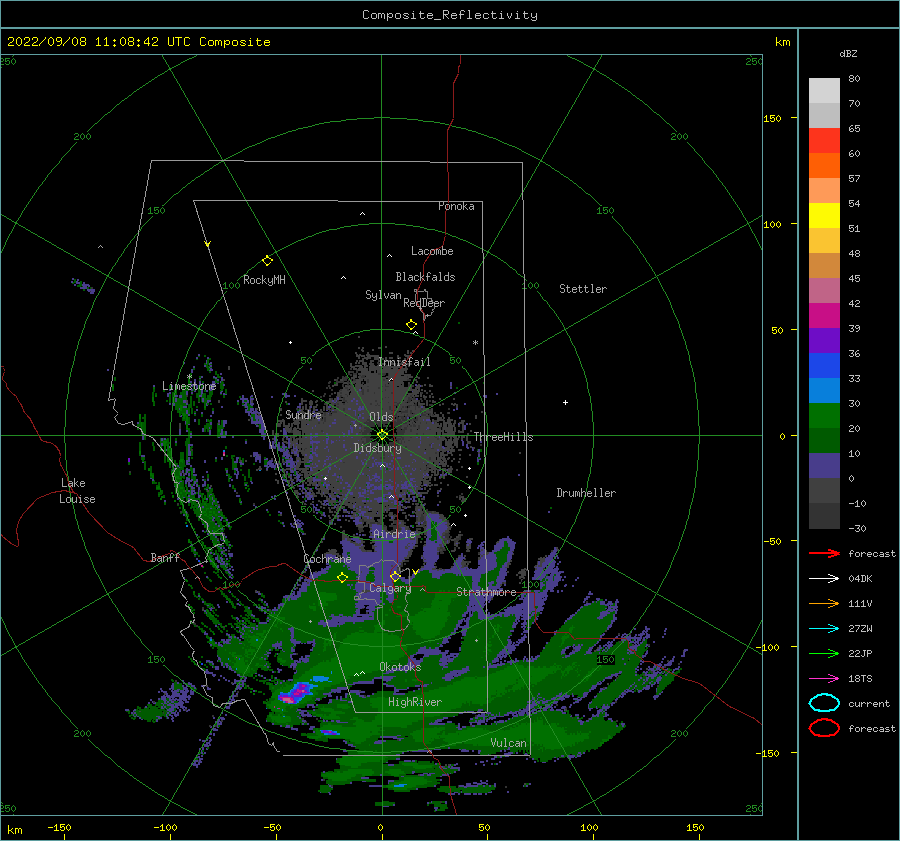Screen dimensions: 900x841
Task: Pick the top light gray 80-70 dBZ swatch
Action: [x=824, y=90]
